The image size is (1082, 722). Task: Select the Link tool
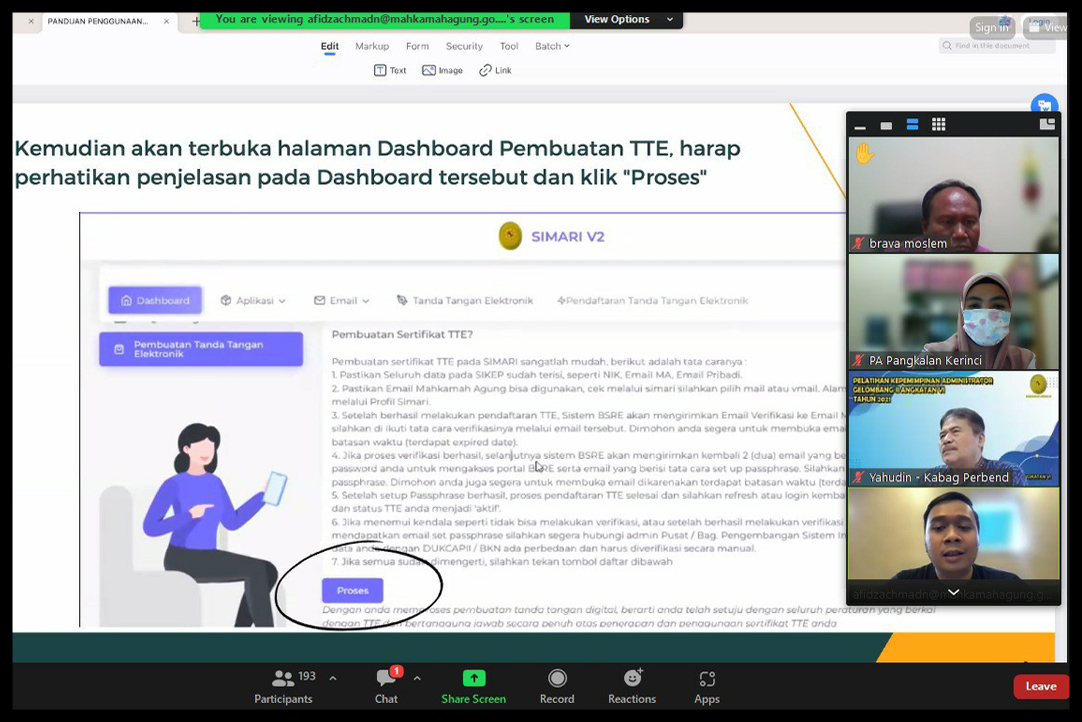click(495, 70)
